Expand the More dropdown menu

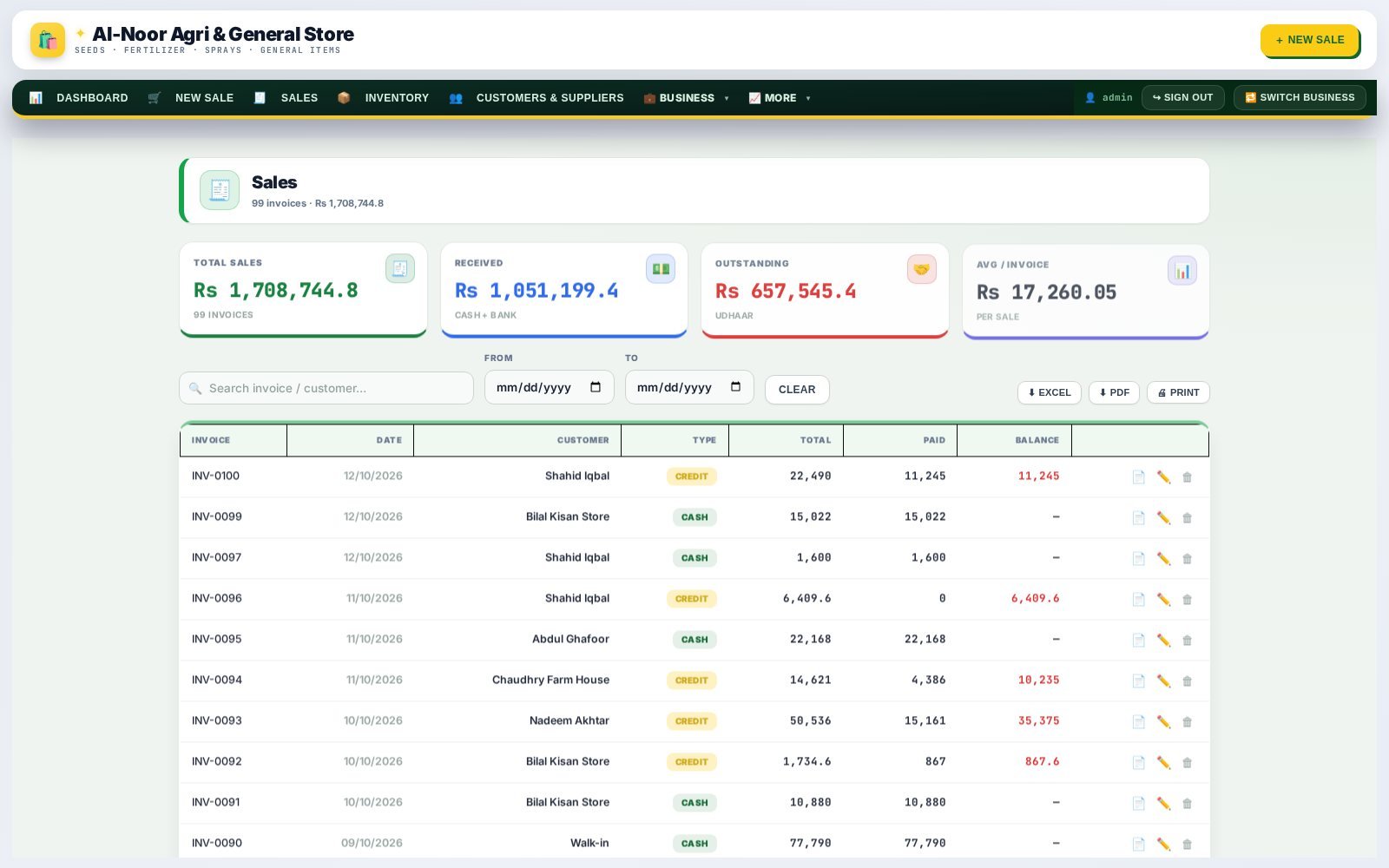pos(780,98)
